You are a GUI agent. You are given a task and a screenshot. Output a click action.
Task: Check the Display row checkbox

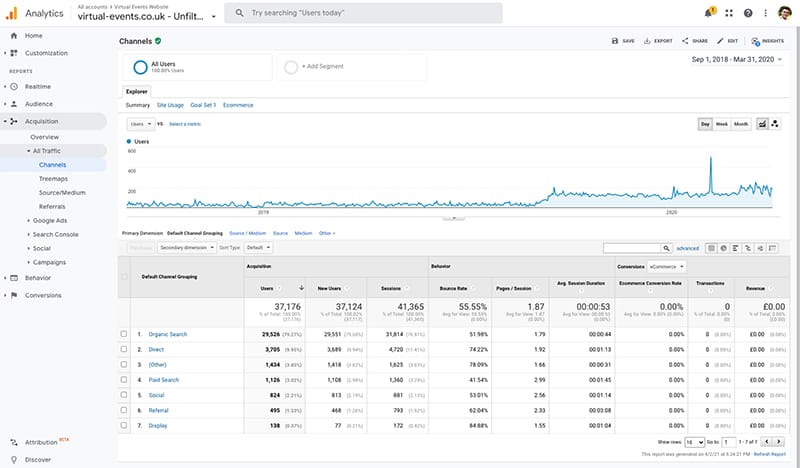124,425
